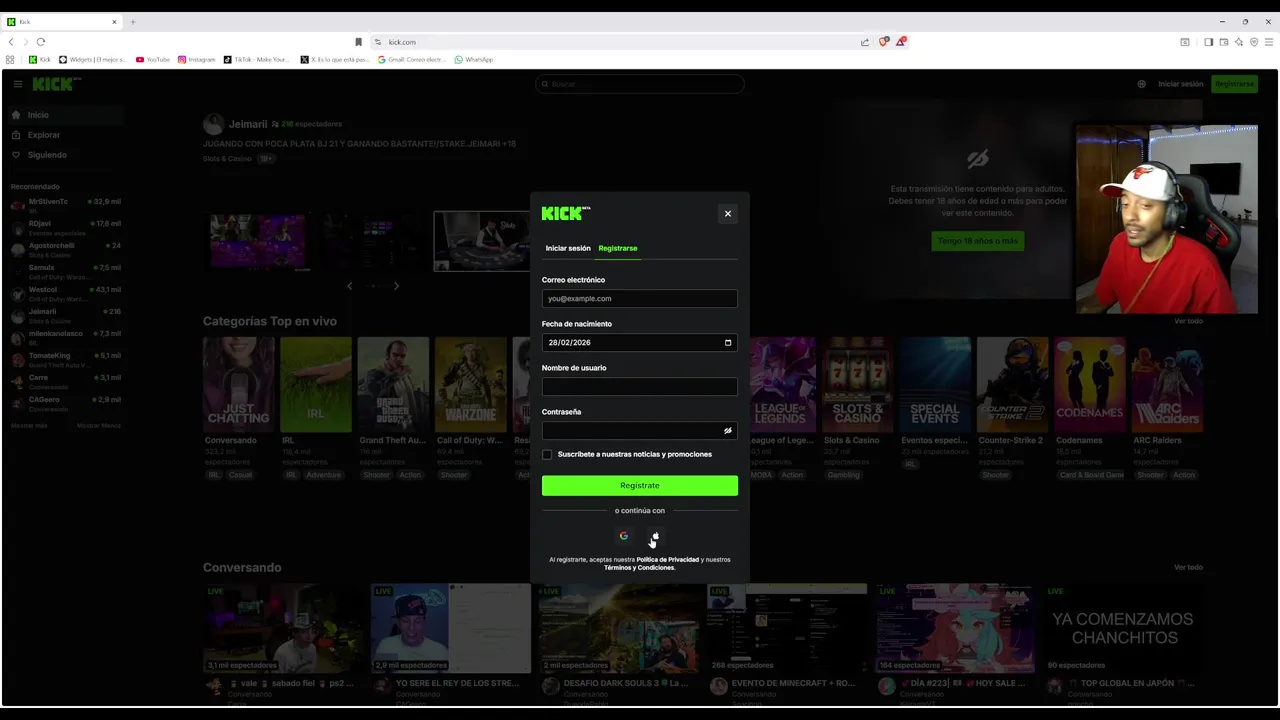Click the Nombre de usuario field
Image resolution: width=1280 pixels, height=720 pixels.
point(640,386)
